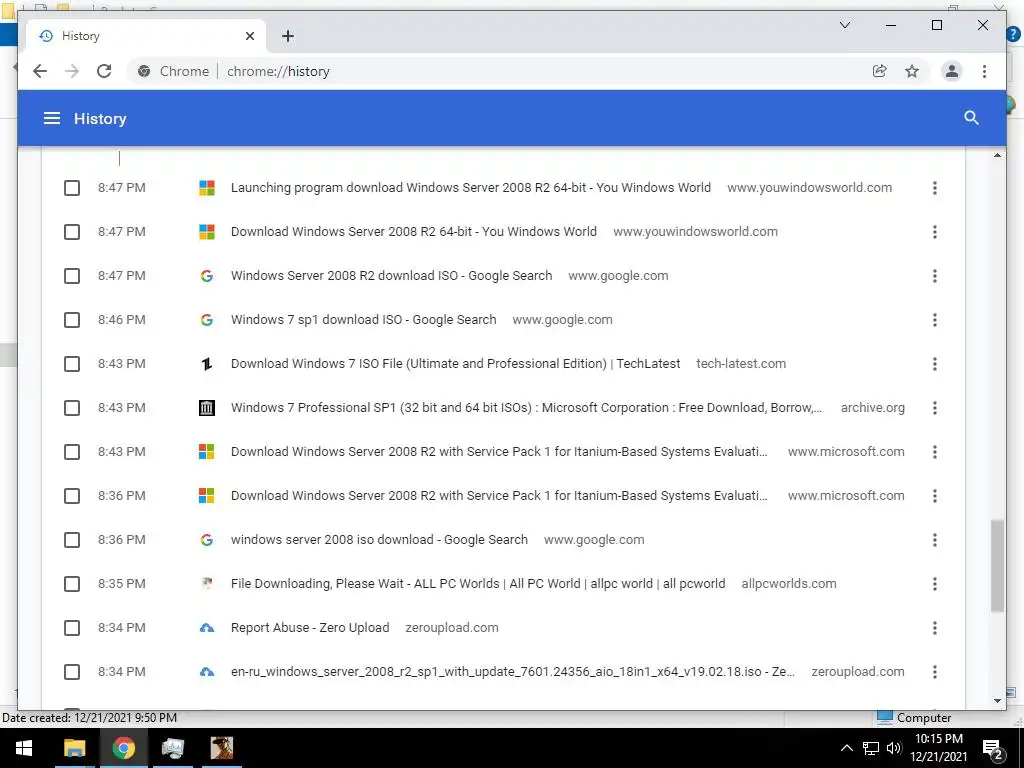Open windows server 2008 iso download search link
The height and width of the screenshot is (768, 1024).
(x=379, y=539)
